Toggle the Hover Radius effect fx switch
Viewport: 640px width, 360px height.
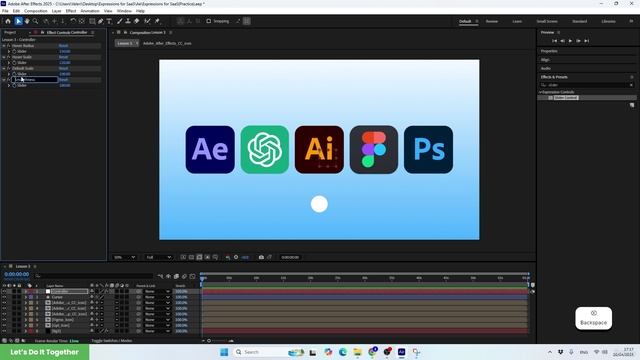(x=9, y=46)
